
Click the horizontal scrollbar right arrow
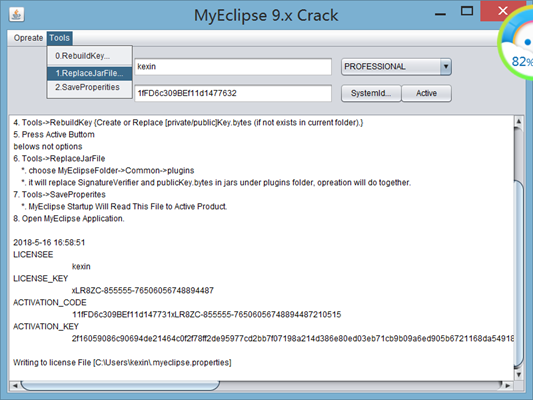pos(508,386)
